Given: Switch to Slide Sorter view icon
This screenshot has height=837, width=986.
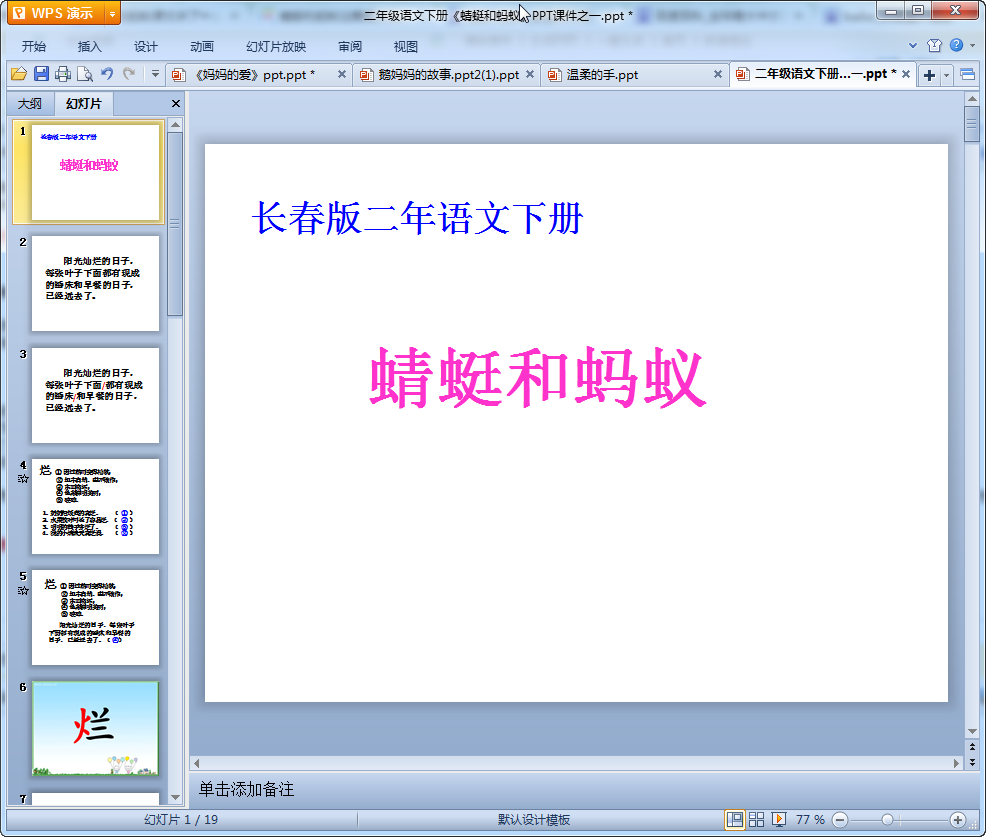Looking at the screenshot, I should (756, 819).
